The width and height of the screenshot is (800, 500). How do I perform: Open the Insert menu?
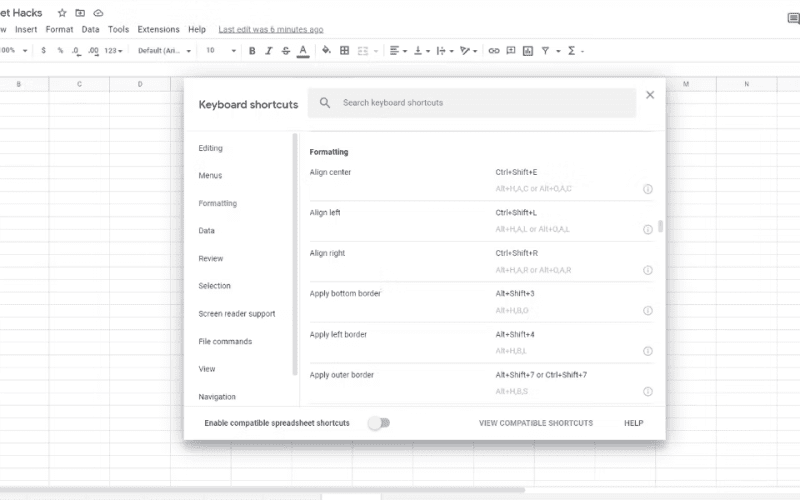point(26,29)
